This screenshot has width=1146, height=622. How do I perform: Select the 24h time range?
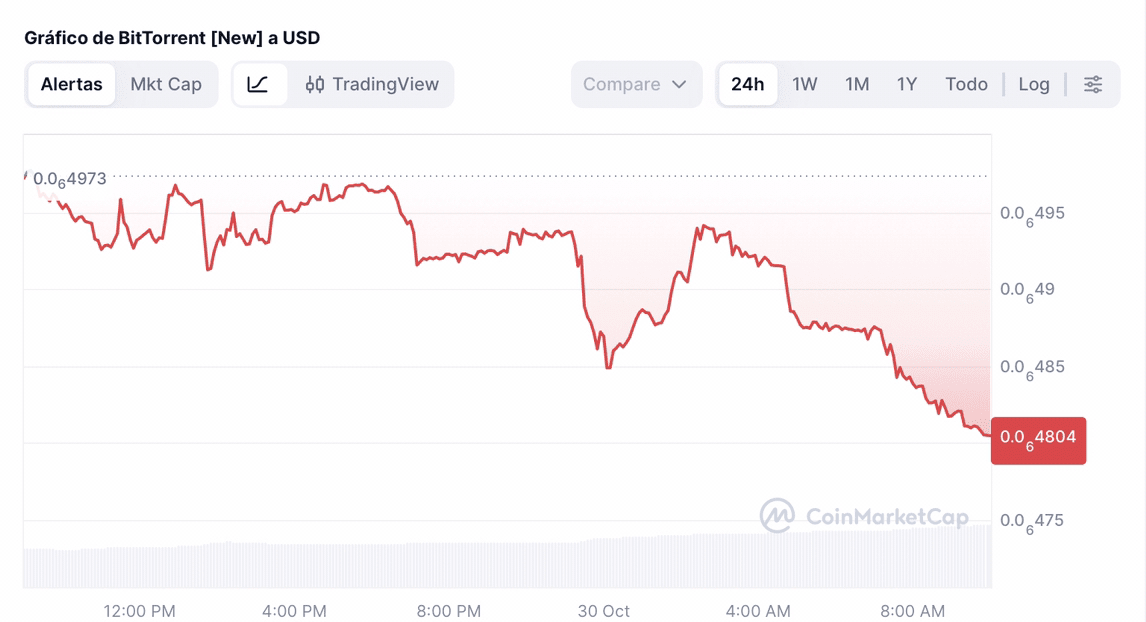[x=747, y=84]
